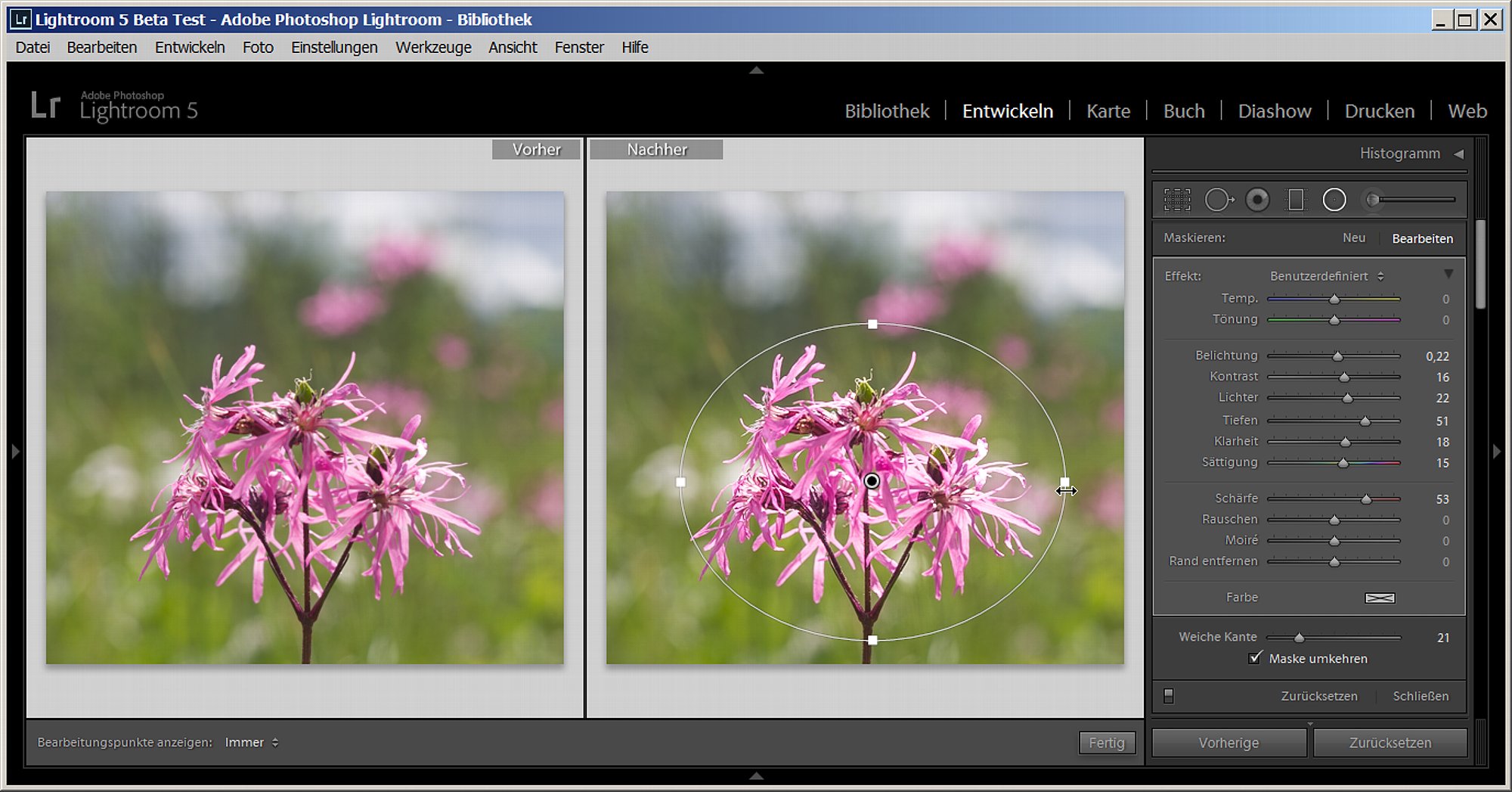Click the Tiefen value 51
The width and height of the screenshot is (1512, 792).
[x=1442, y=421]
